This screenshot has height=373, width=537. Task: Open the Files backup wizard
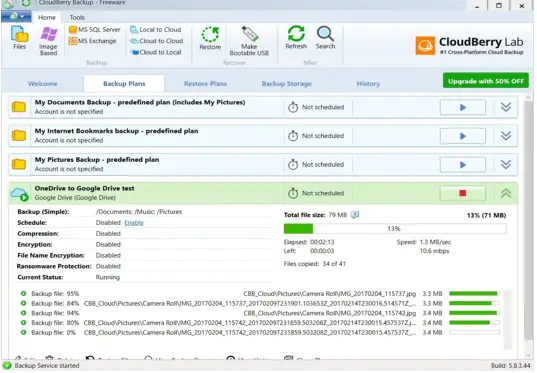20,38
